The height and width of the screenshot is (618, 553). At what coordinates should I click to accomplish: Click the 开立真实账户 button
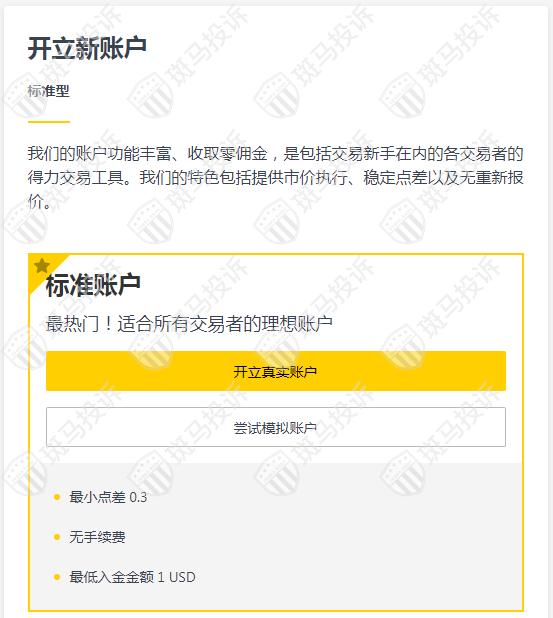coord(276,371)
